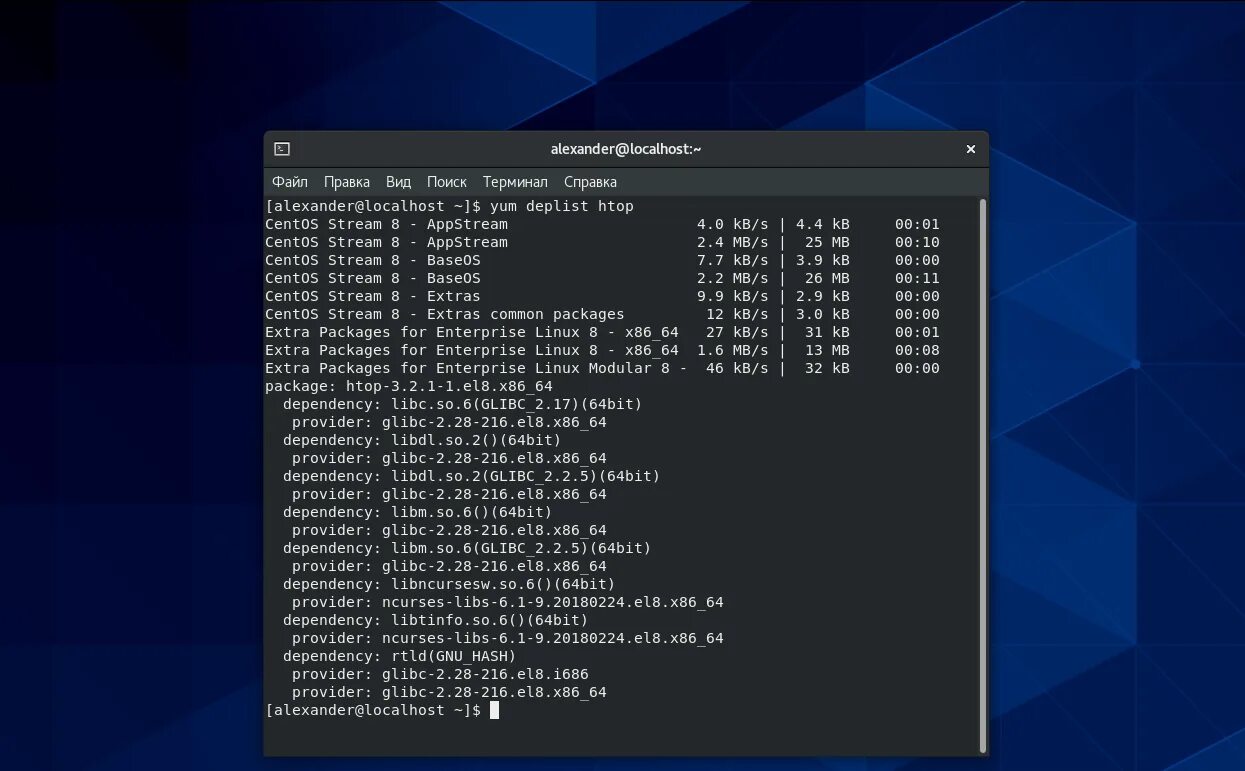Open the Справка menu
This screenshot has width=1245, height=771.
click(x=590, y=182)
